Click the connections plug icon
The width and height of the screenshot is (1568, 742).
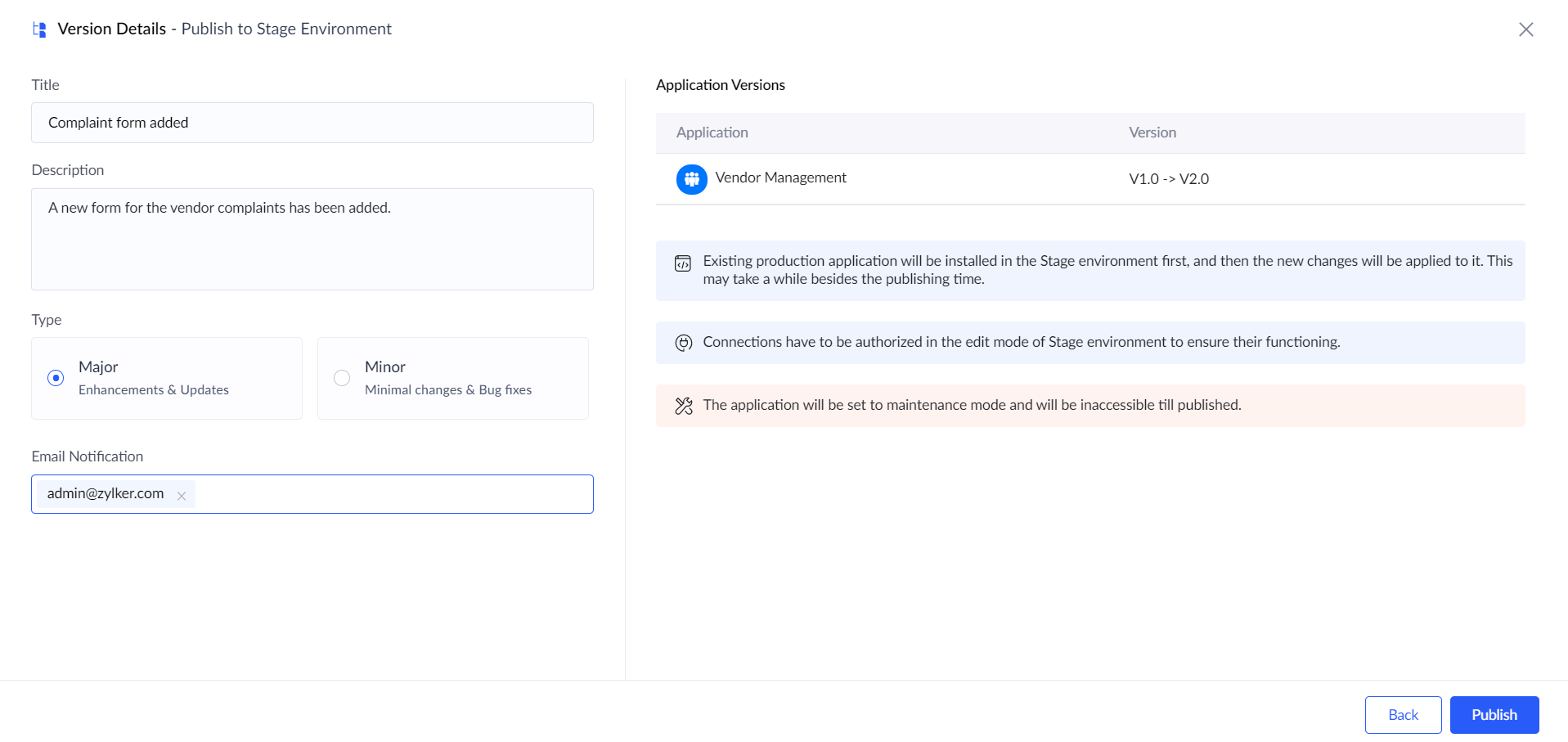pos(684,343)
